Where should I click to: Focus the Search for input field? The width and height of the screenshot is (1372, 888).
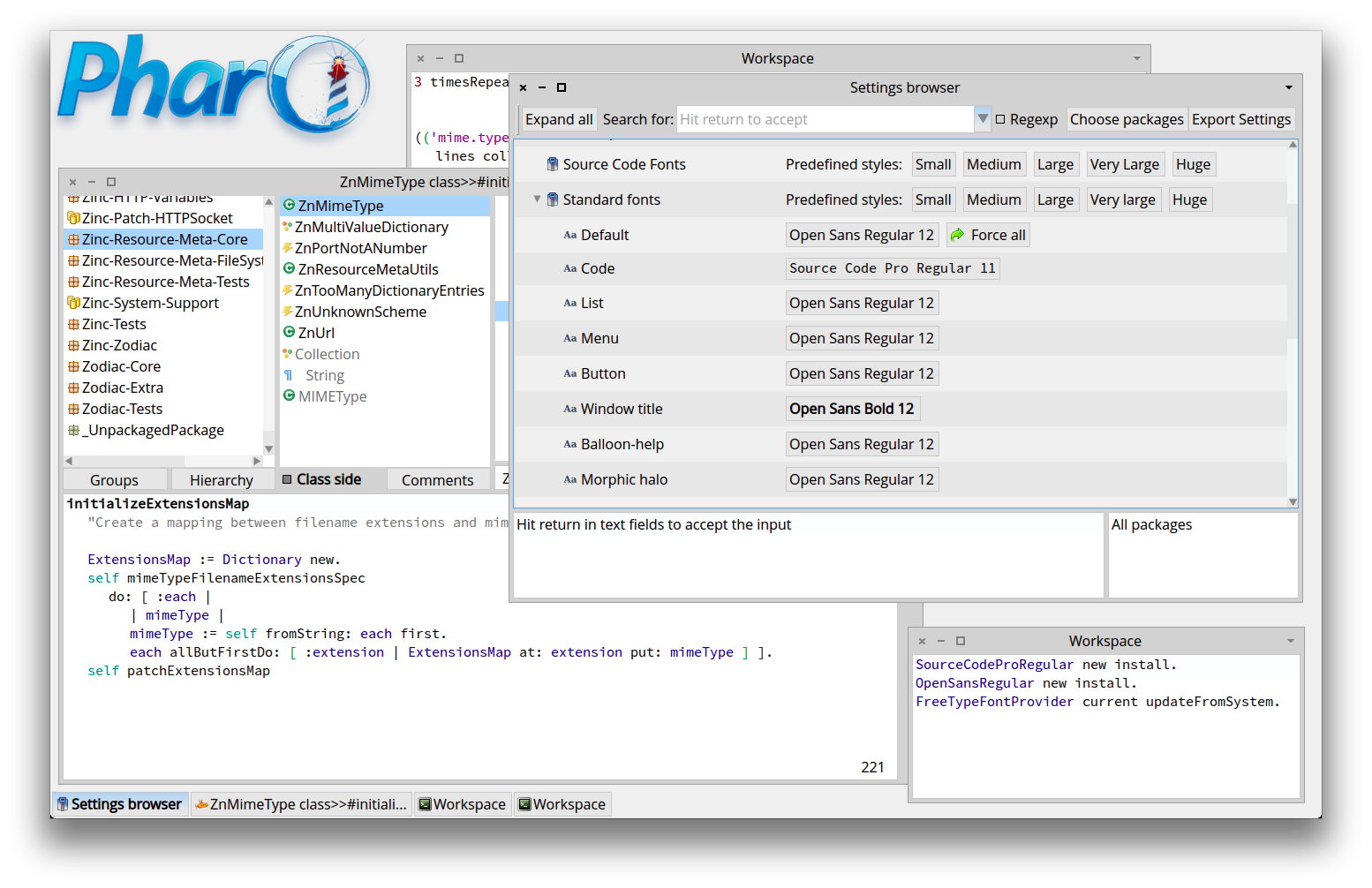point(825,119)
